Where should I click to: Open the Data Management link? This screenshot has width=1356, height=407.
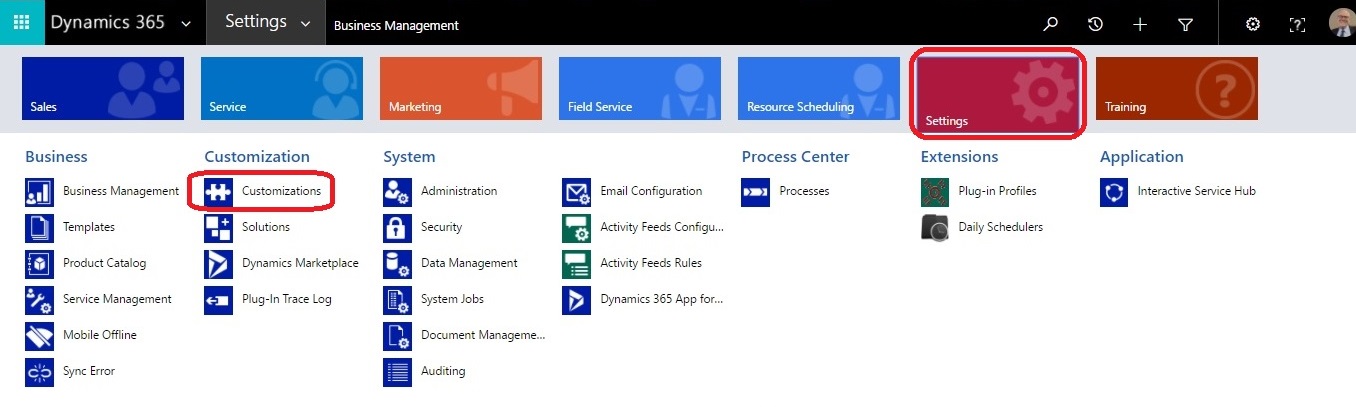pyautogui.click(x=469, y=263)
